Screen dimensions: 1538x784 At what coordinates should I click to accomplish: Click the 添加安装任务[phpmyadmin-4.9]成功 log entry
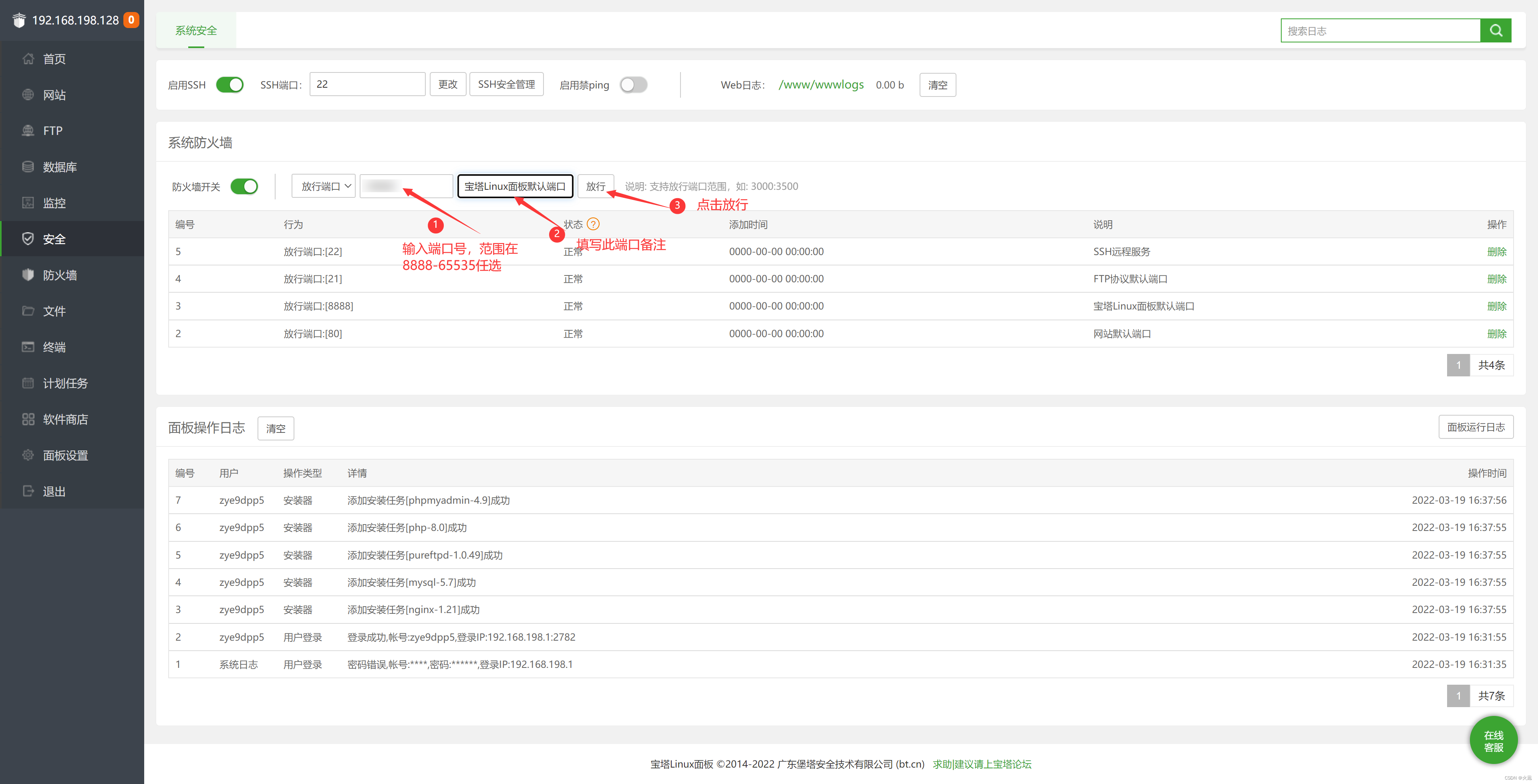point(428,501)
